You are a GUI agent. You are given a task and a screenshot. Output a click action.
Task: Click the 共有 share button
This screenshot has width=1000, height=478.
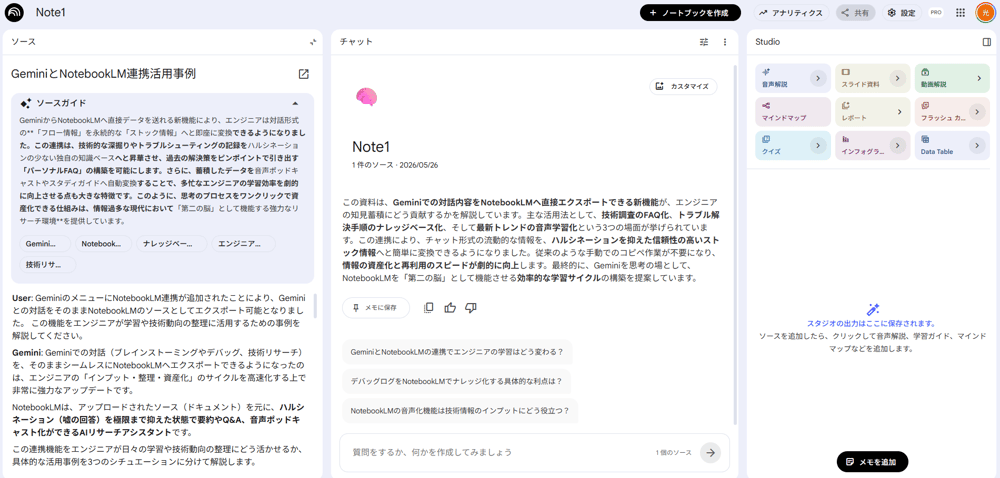coord(855,13)
